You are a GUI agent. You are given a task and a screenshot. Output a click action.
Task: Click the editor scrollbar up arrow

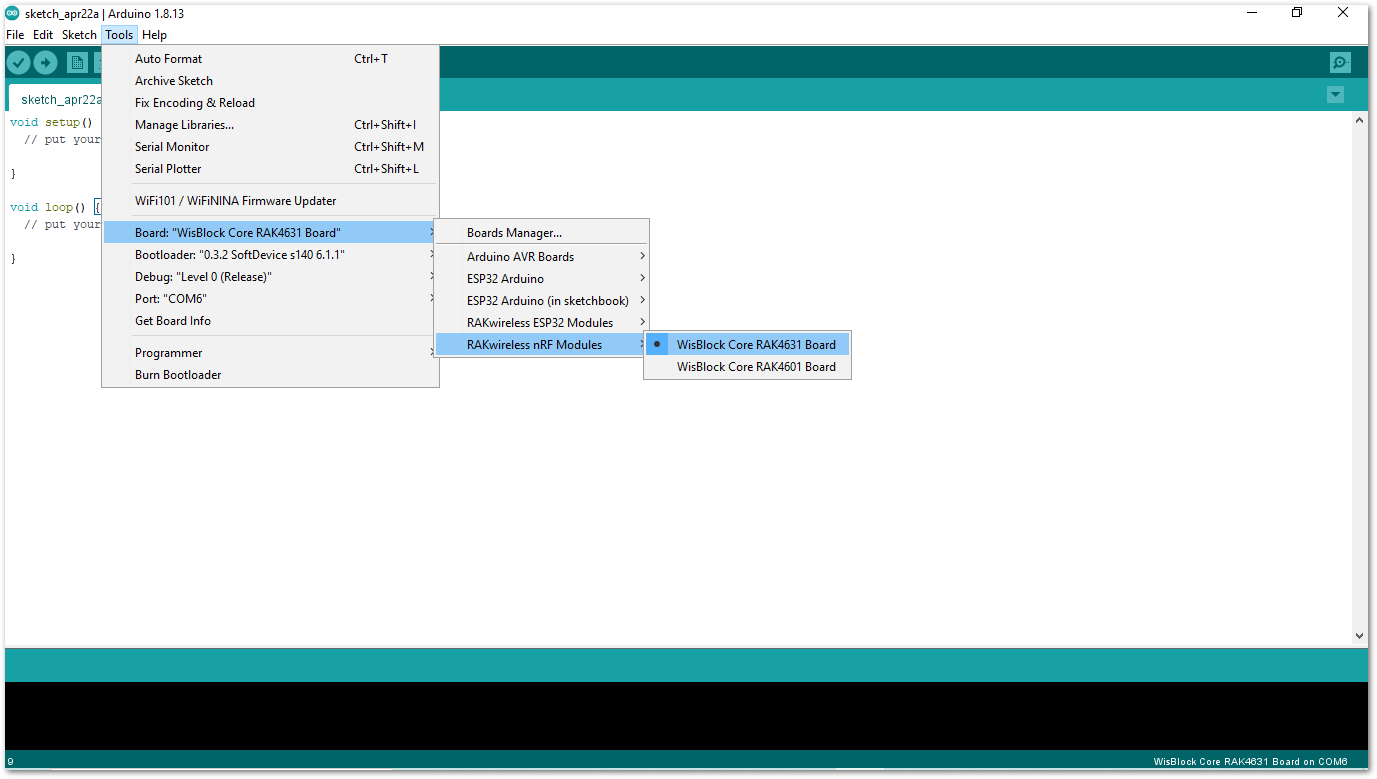click(x=1359, y=120)
